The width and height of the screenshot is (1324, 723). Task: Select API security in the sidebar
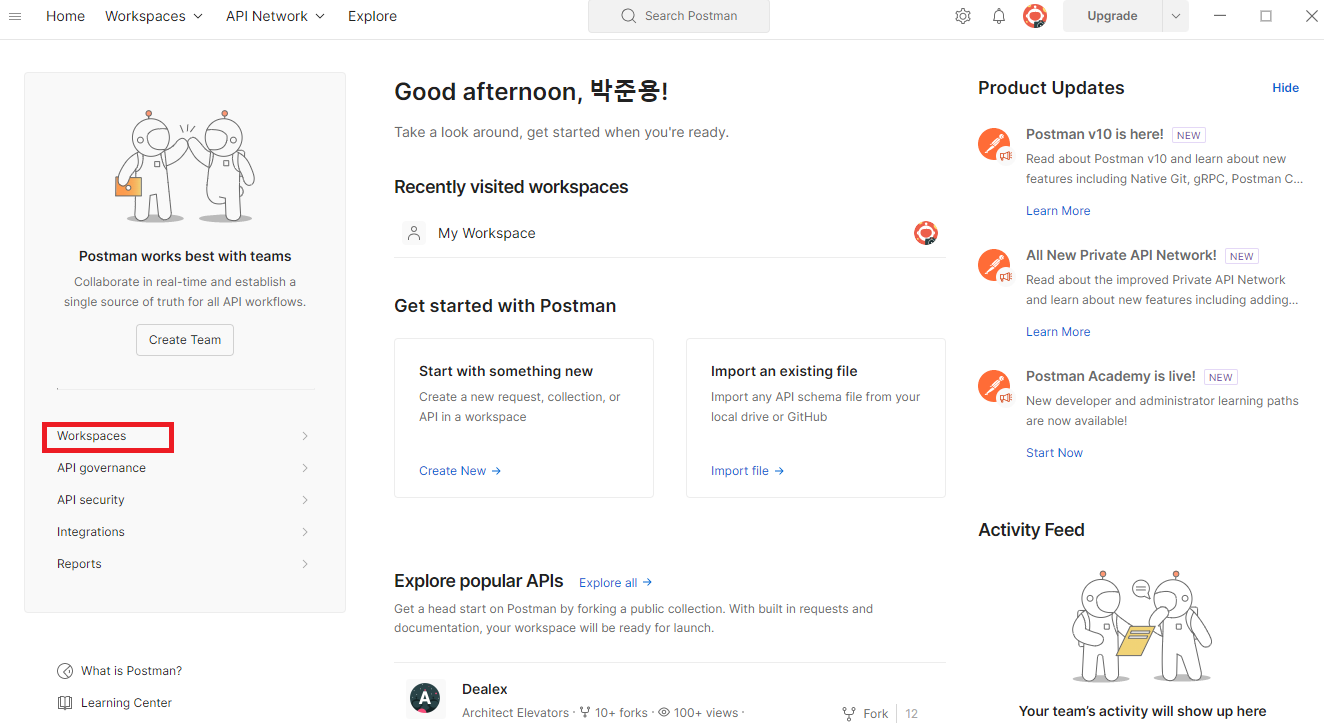coord(91,500)
